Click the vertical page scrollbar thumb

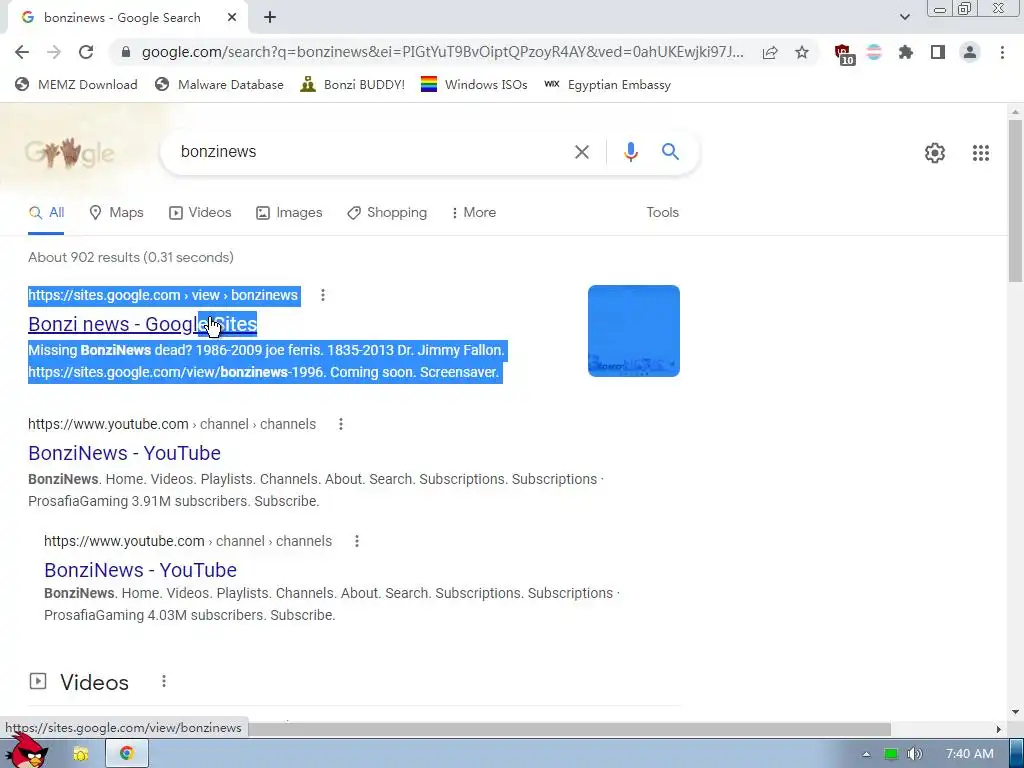pos(1015,199)
